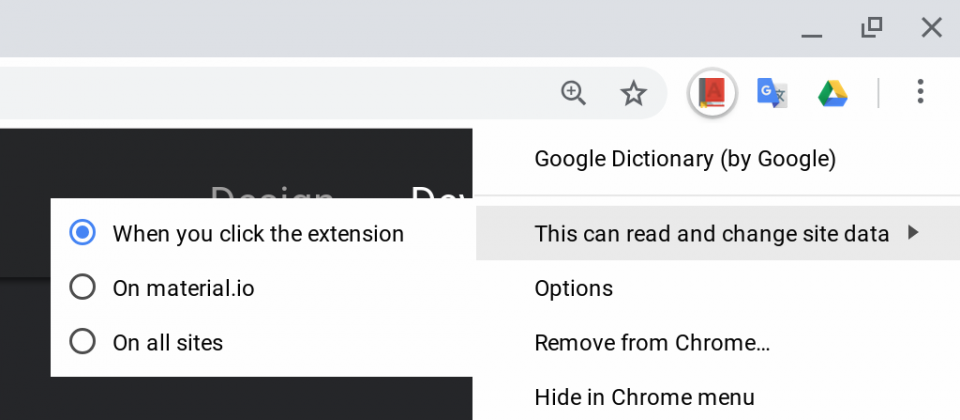Viewport: 960px width, 420px height.
Task: Select the "On material.io" radio button
Action: tap(82, 287)
